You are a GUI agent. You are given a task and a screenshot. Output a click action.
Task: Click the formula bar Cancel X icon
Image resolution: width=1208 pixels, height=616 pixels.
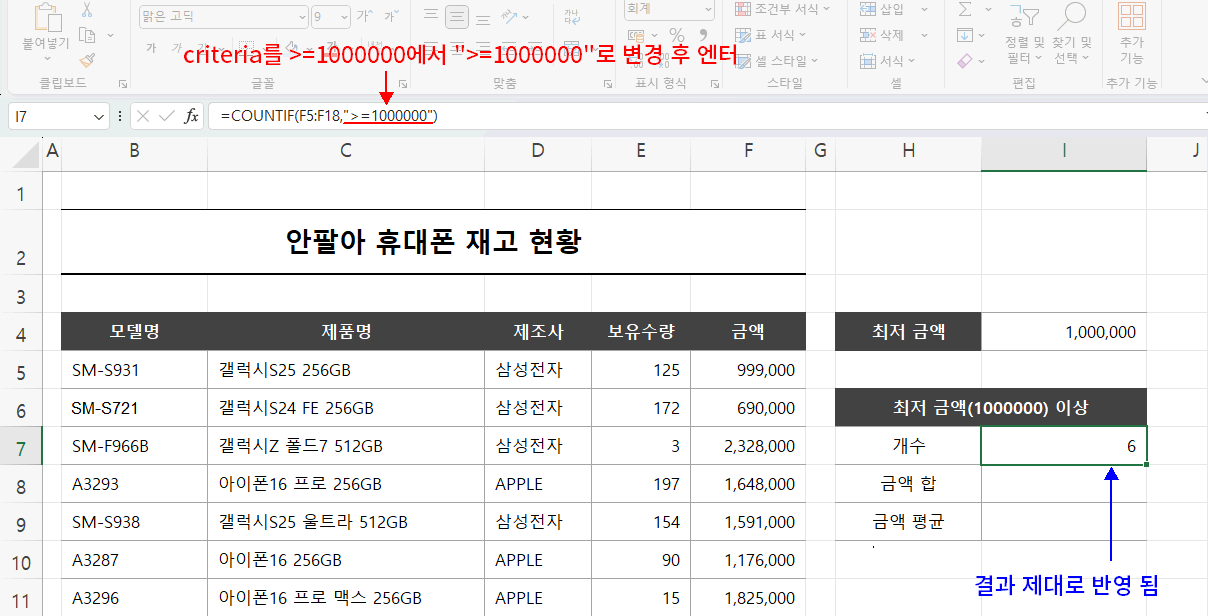point(143,117)
